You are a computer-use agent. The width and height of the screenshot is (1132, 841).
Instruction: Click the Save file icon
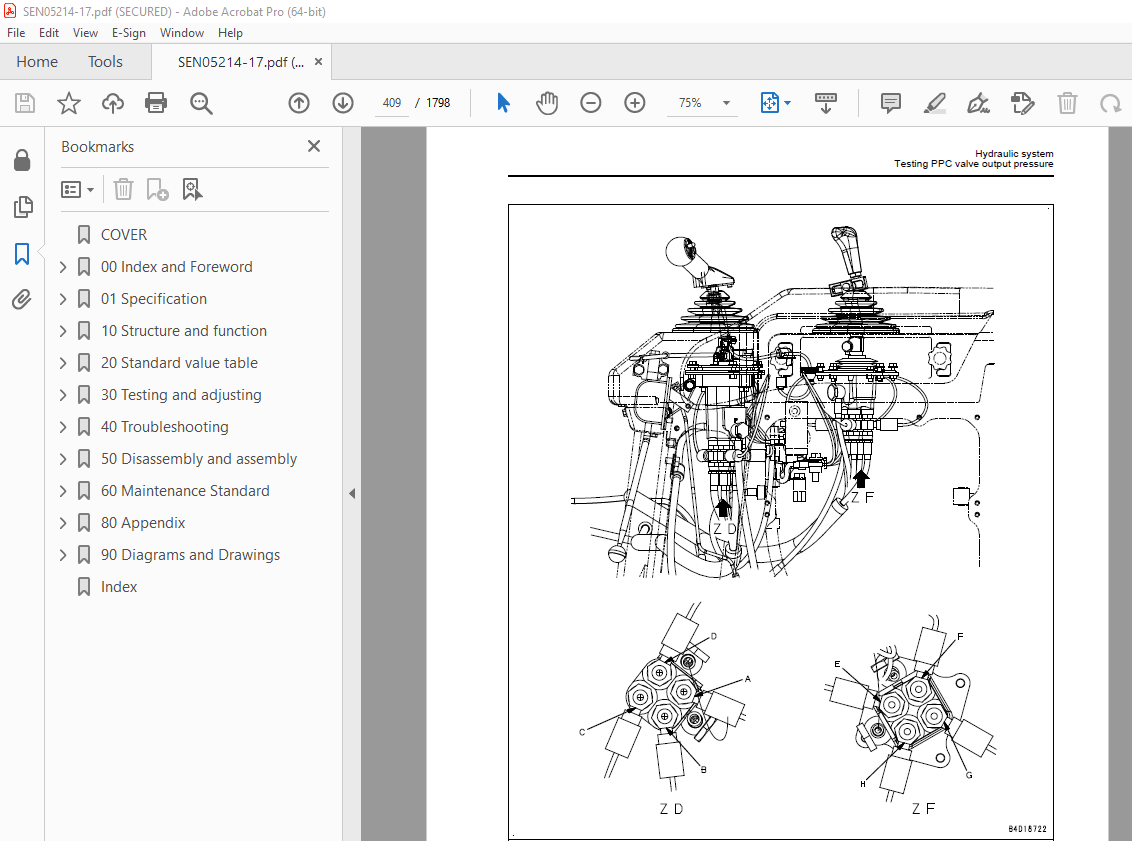[x=25, y=103]
